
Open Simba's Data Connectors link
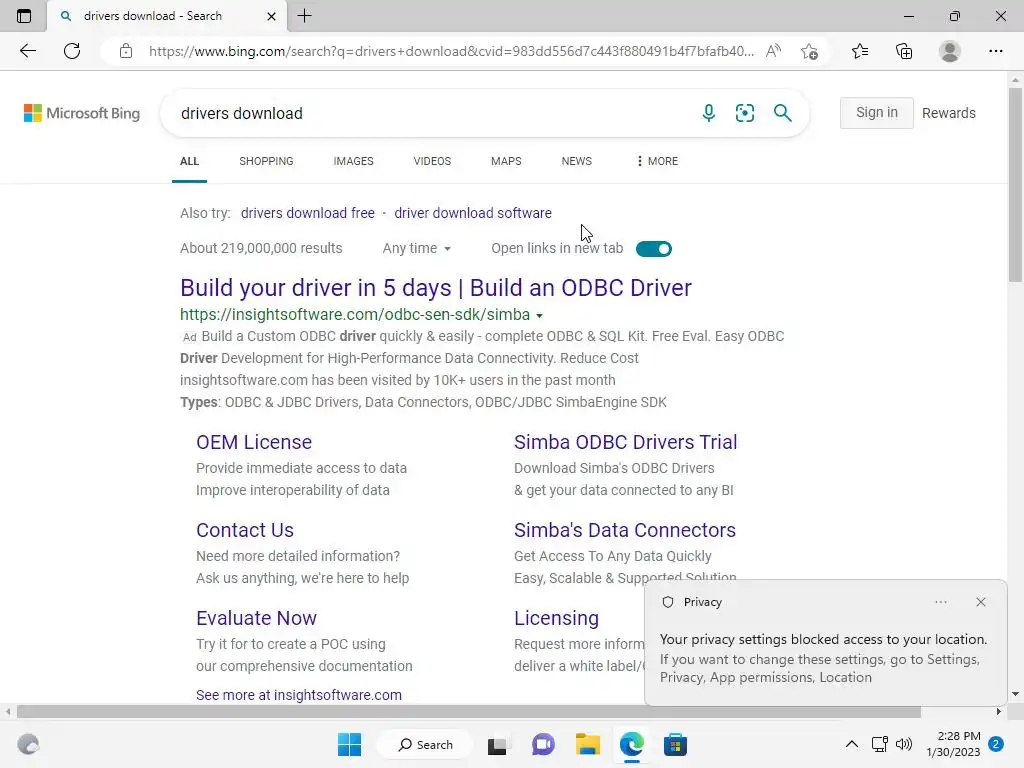[624, 530]
